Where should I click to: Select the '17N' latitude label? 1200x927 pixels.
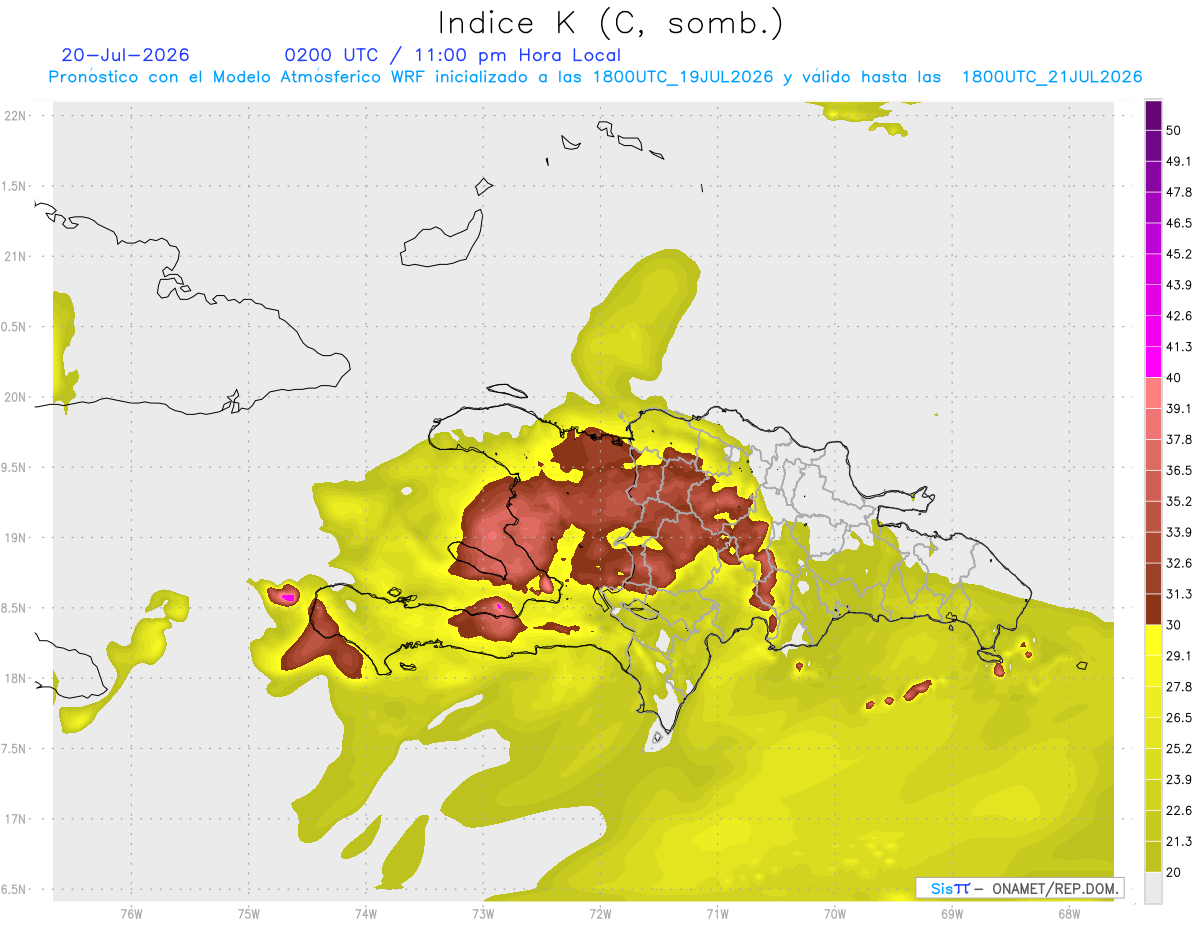[15, 819]
